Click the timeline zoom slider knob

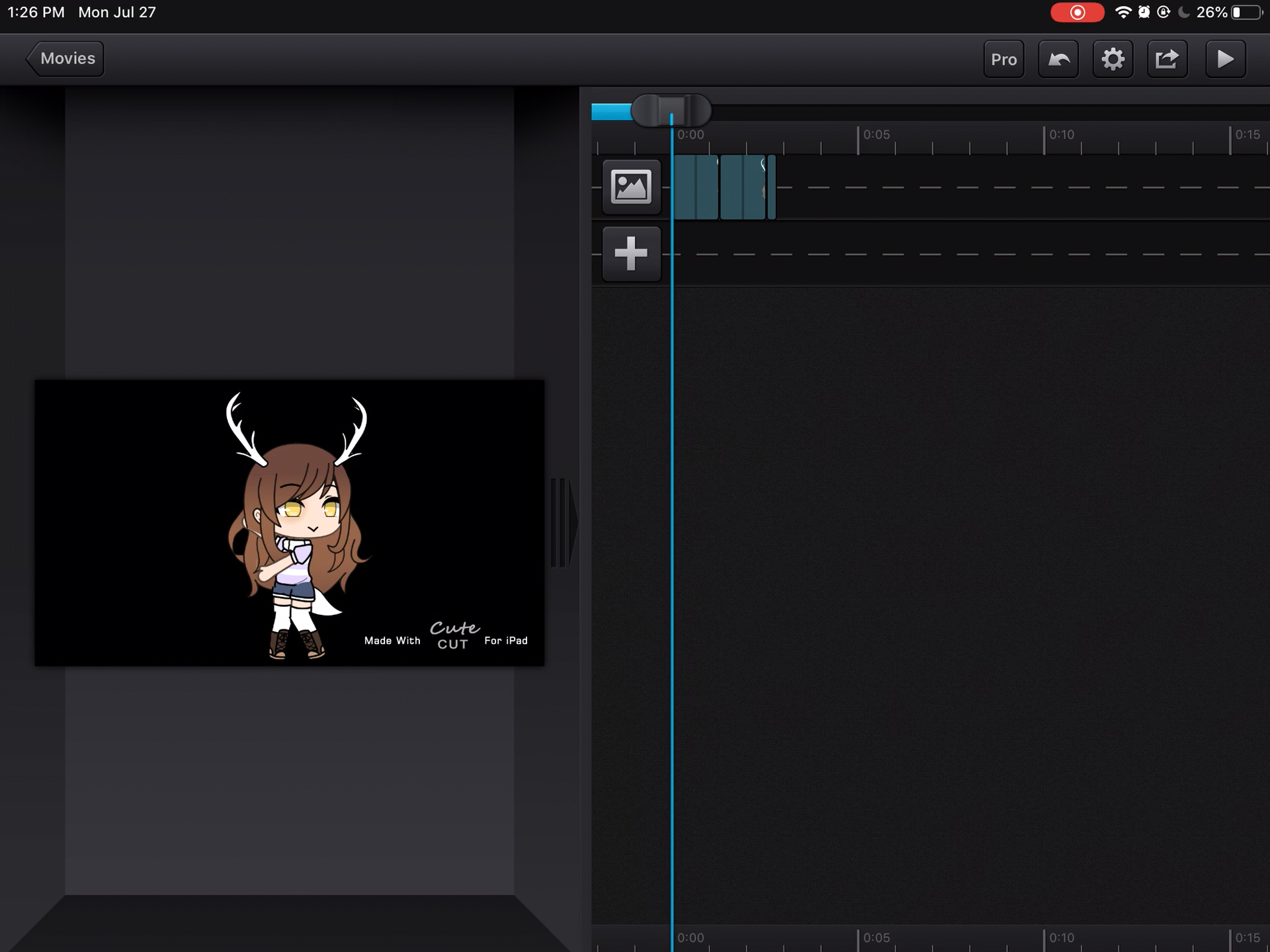(x=671, y=110)
